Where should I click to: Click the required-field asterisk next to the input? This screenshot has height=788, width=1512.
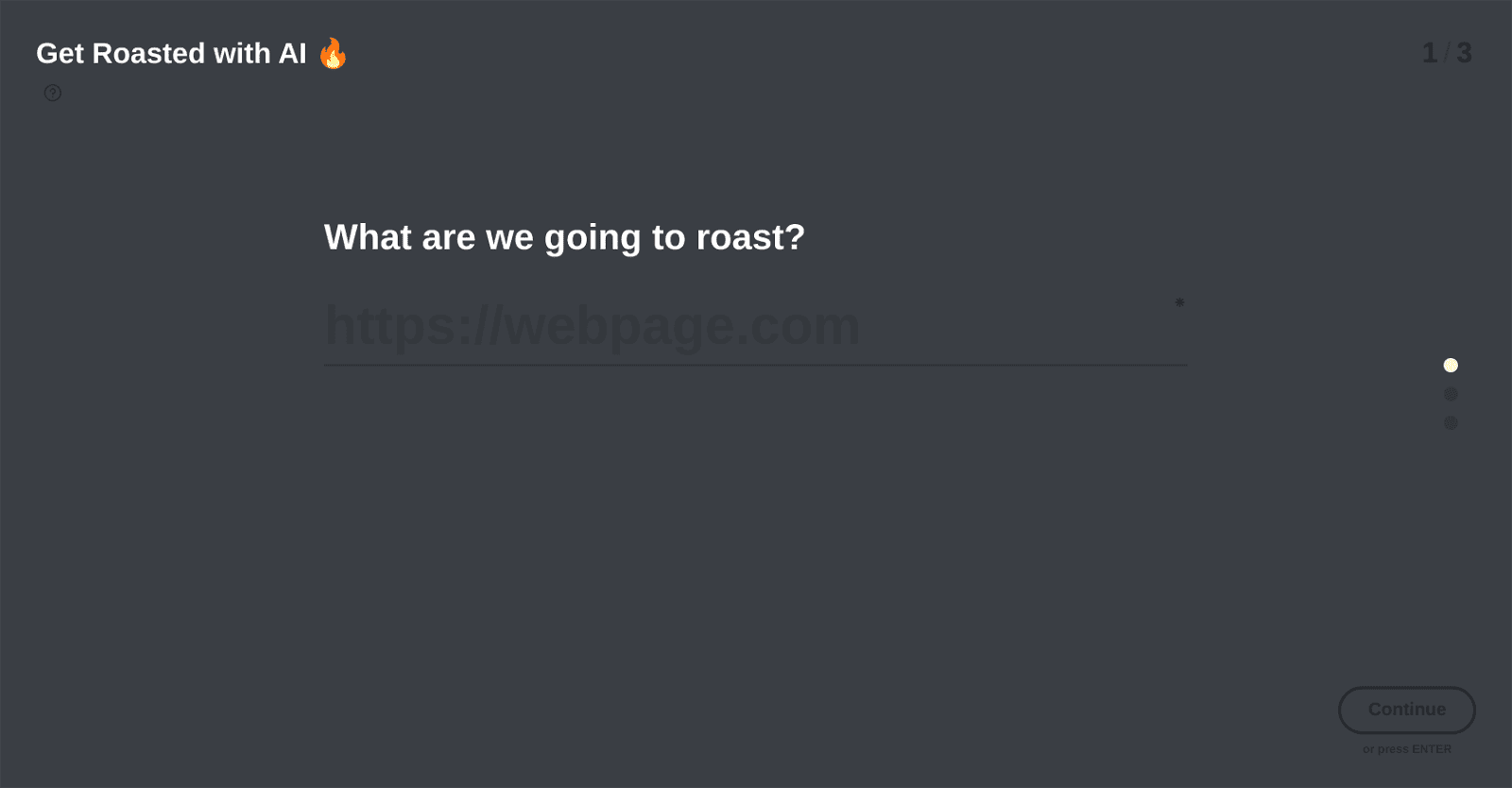point(1178,303)
